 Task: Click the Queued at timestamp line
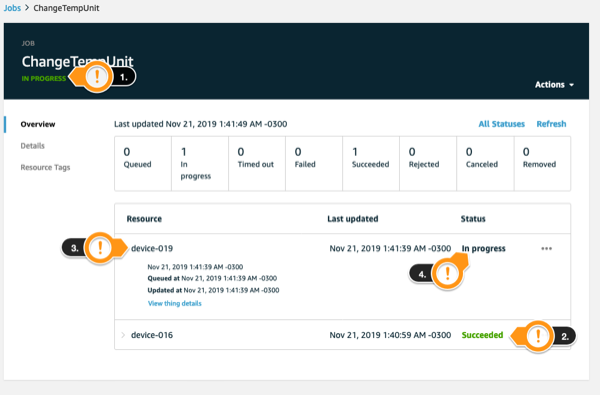(212, 278)
